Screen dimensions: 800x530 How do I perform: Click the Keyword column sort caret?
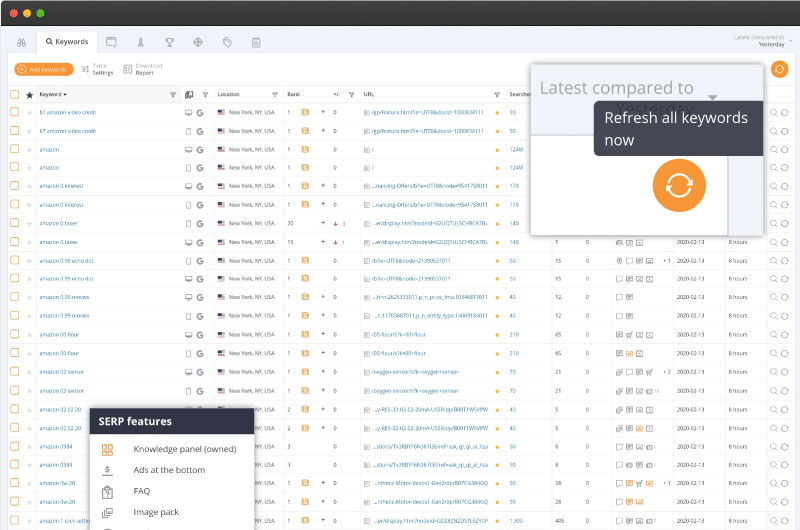pos(65,95)
